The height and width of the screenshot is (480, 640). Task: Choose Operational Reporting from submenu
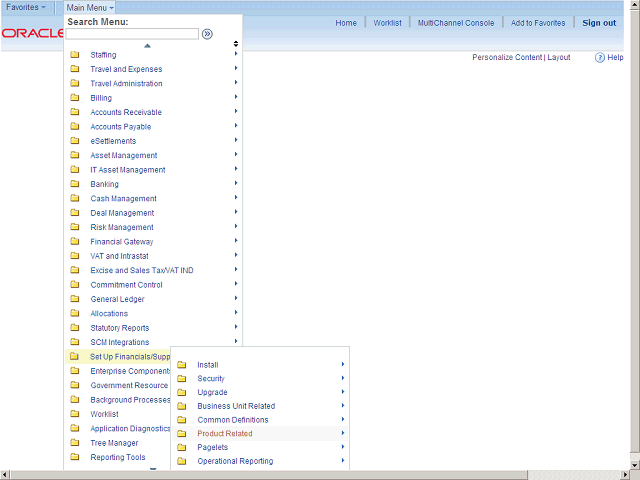(234, 461)
